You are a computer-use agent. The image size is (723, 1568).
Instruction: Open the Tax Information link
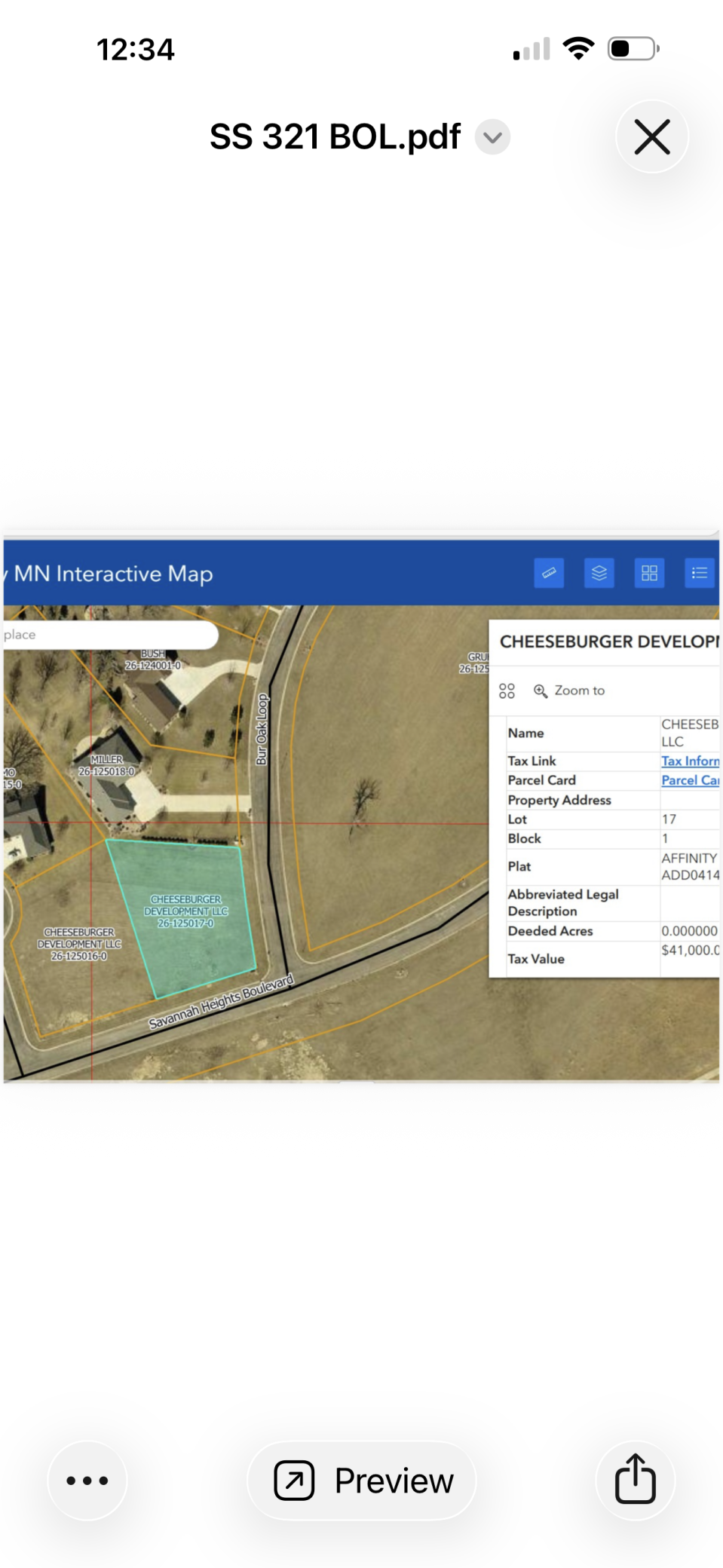[x=690, y=761]
